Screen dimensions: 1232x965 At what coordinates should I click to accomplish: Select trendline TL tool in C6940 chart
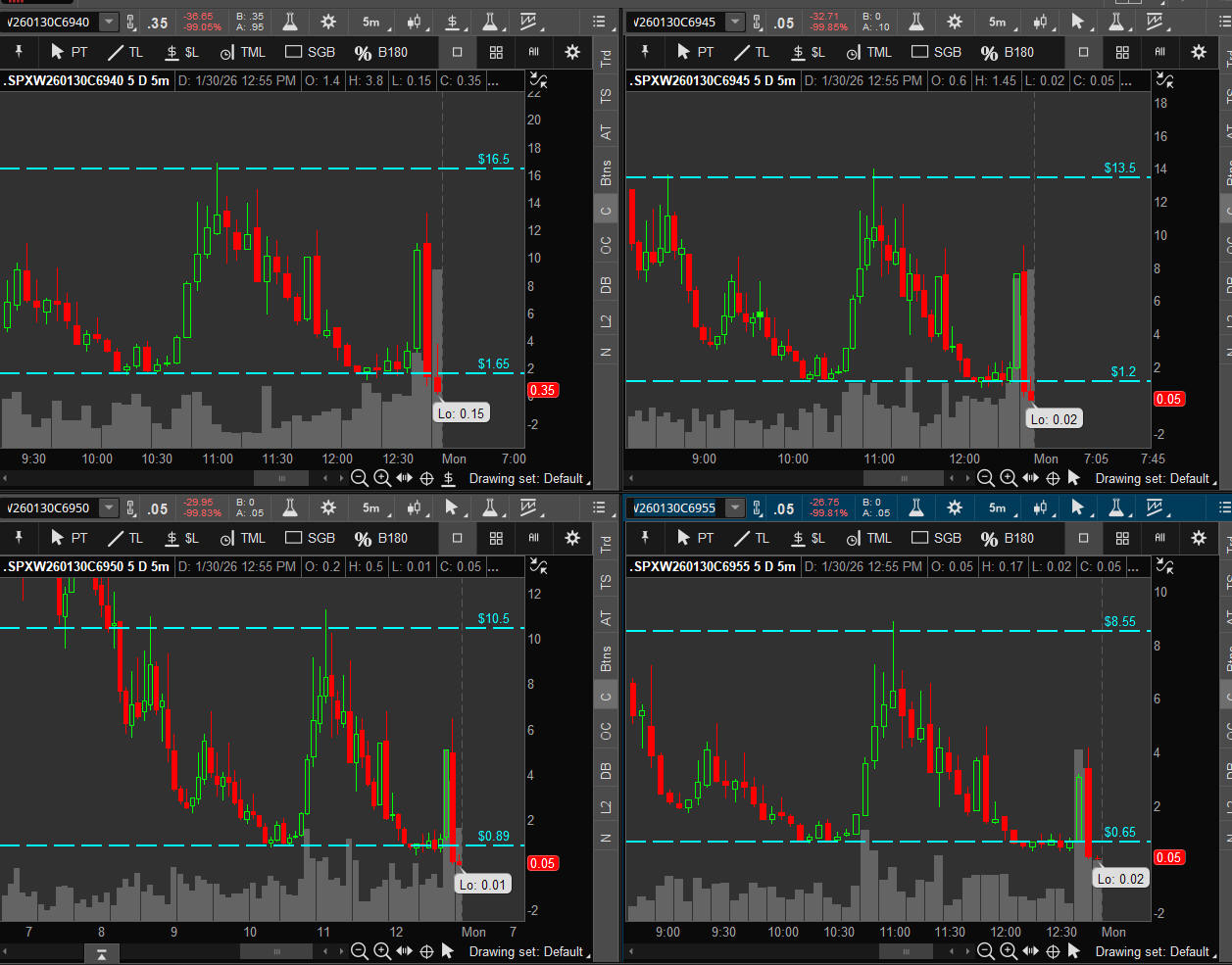coord(124,52)
